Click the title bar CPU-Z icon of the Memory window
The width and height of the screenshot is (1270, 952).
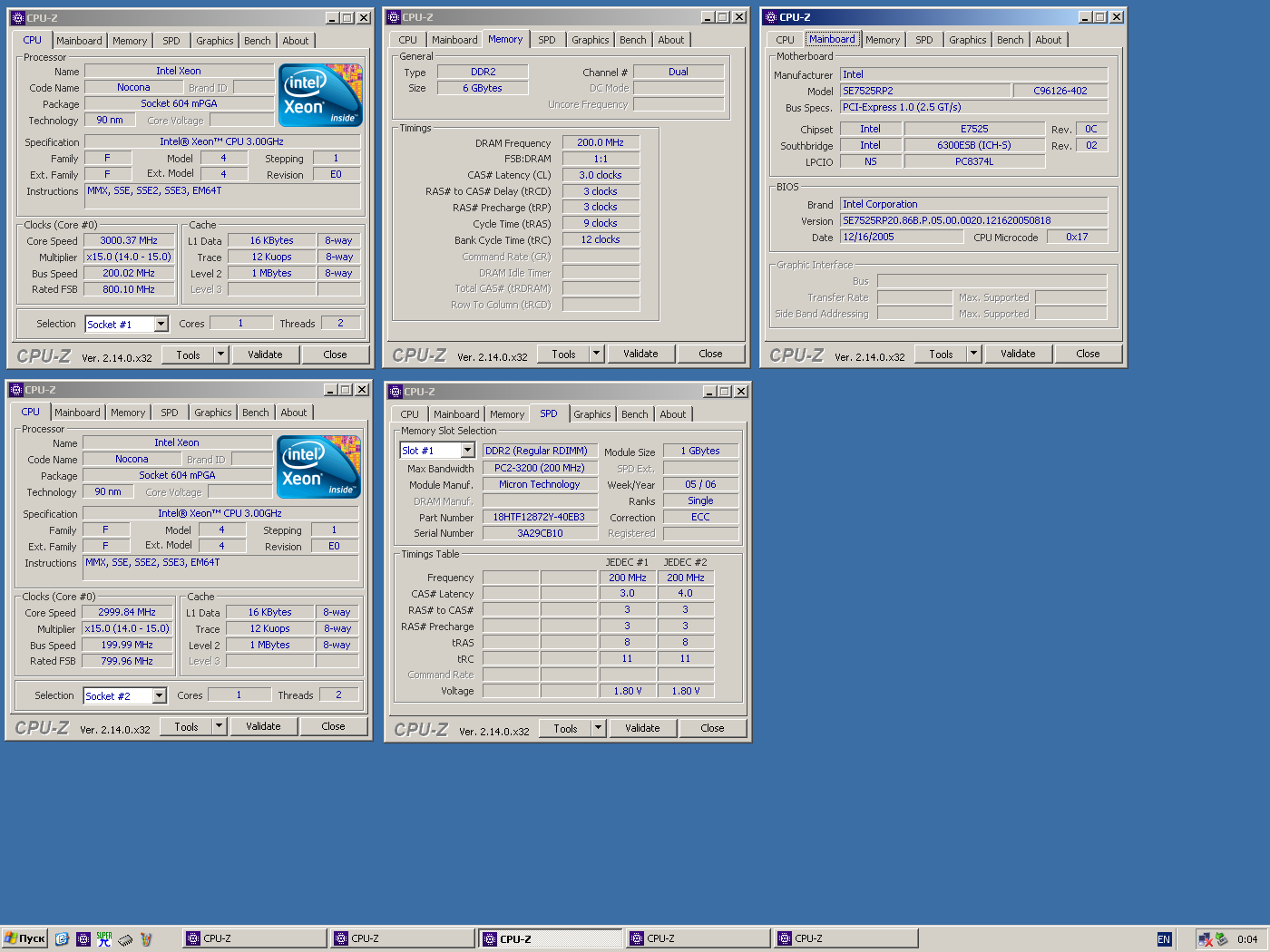tap(393, 16)
